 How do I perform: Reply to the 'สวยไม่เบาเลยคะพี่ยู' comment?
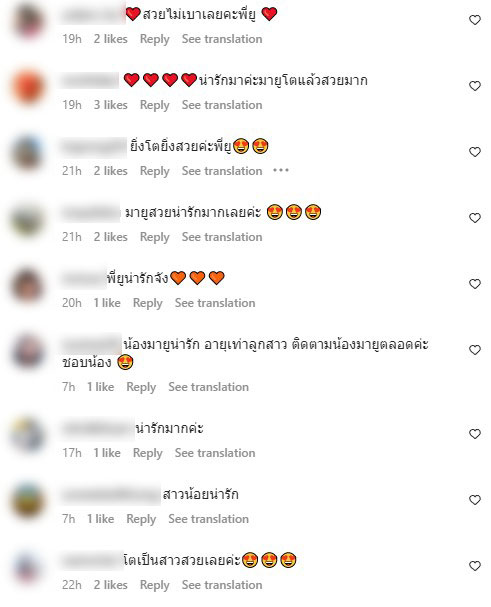155,39
